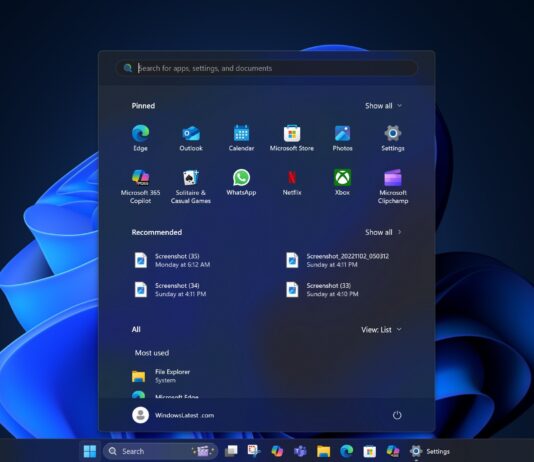This screenshot has width=534, height=462.
Task: Launch Calendar from the pinned apps
Action: pyautogui.click(x=241, y=138)
